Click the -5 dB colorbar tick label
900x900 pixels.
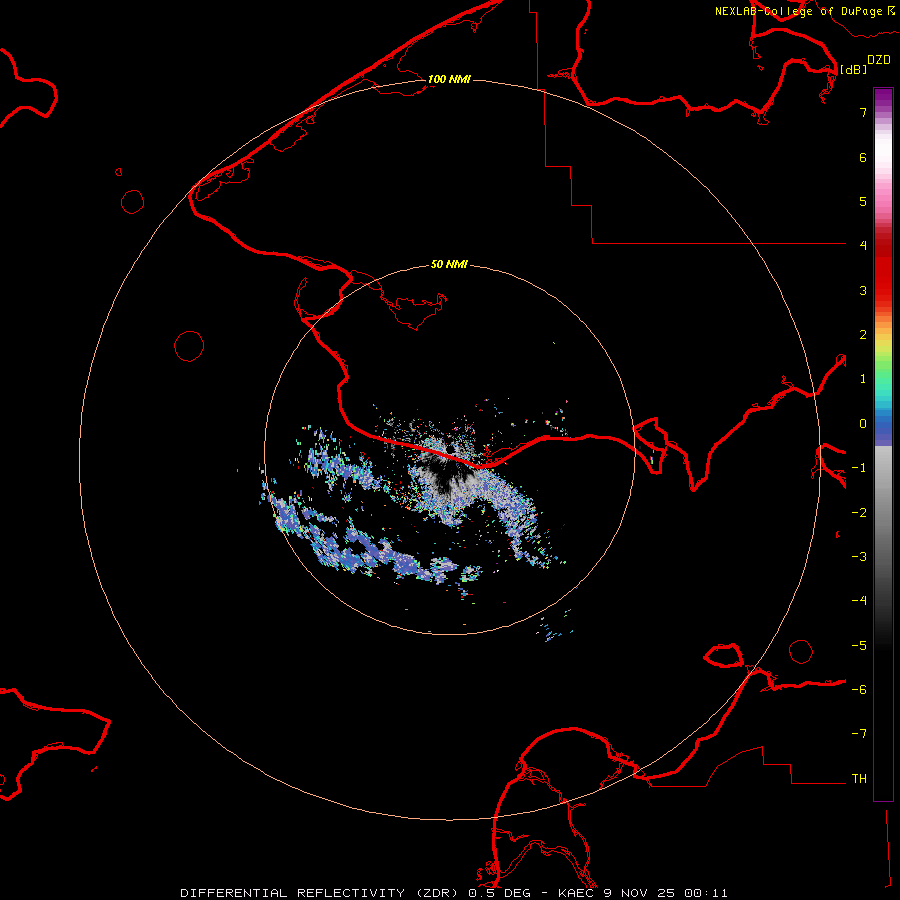tap(859, 646)
